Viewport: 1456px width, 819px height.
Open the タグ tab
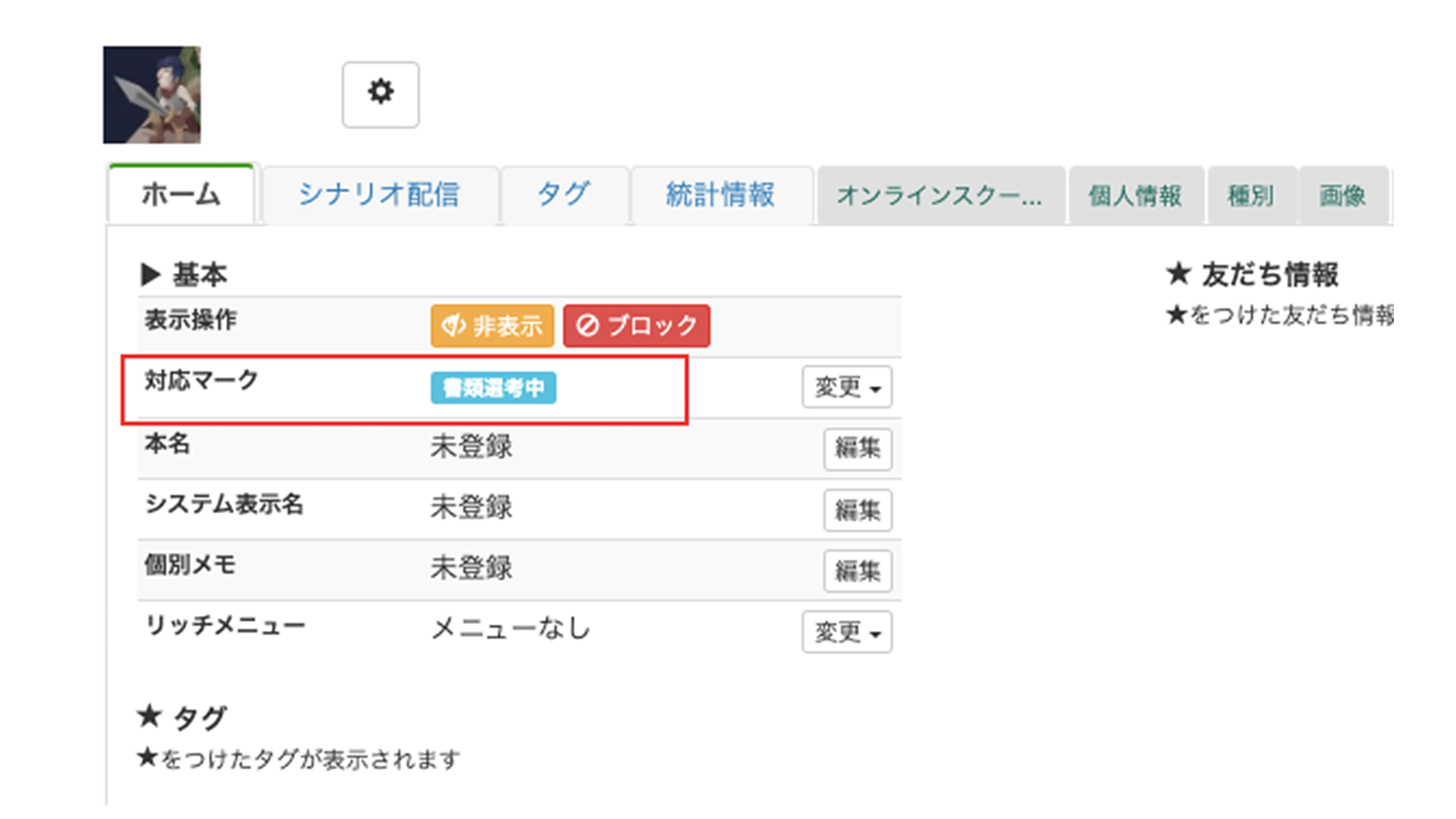563,195
